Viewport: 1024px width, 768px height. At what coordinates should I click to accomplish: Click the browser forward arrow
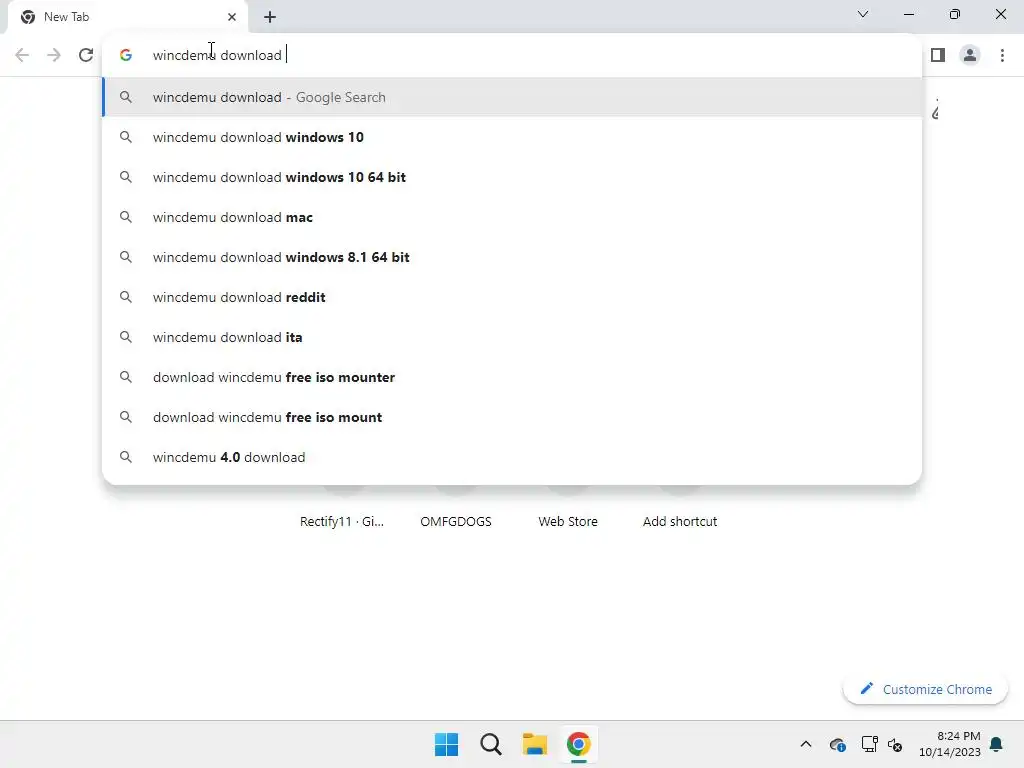coord(54,55)
